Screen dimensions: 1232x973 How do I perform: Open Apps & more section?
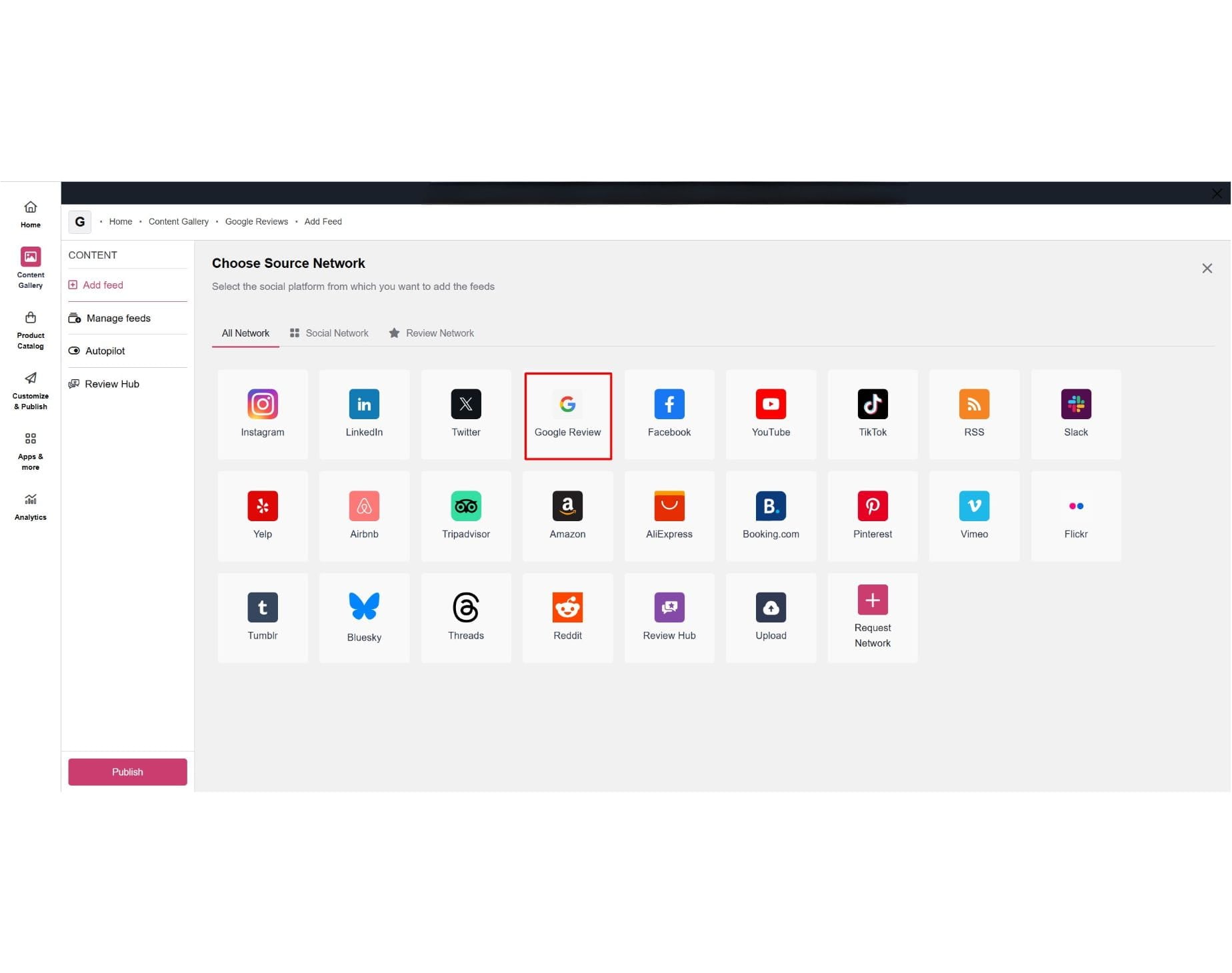(x=31, y=451)
